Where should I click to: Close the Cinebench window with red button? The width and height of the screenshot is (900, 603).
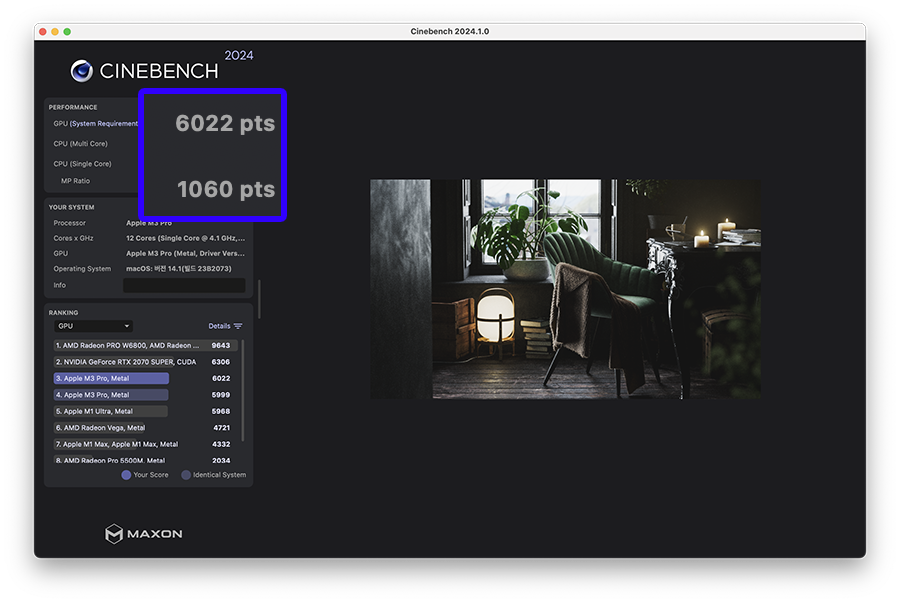(x=43, y=32)
